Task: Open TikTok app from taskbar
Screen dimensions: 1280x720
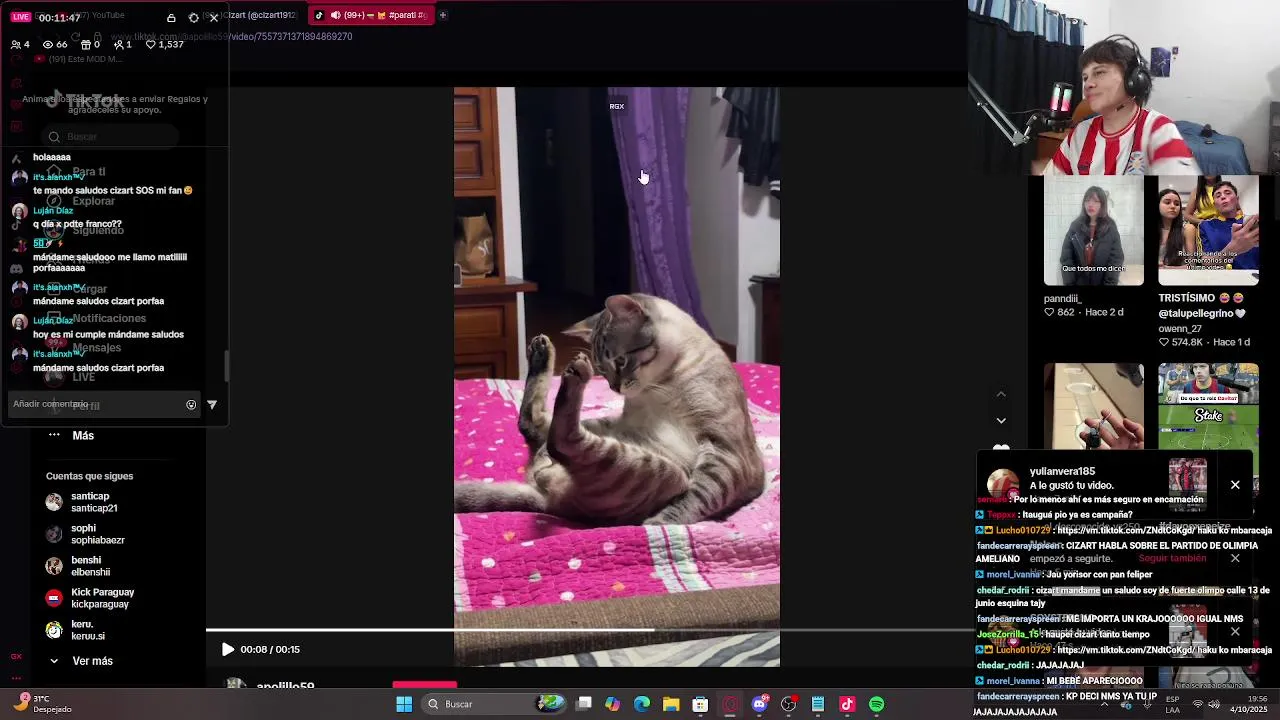Action: click(847, 704)
